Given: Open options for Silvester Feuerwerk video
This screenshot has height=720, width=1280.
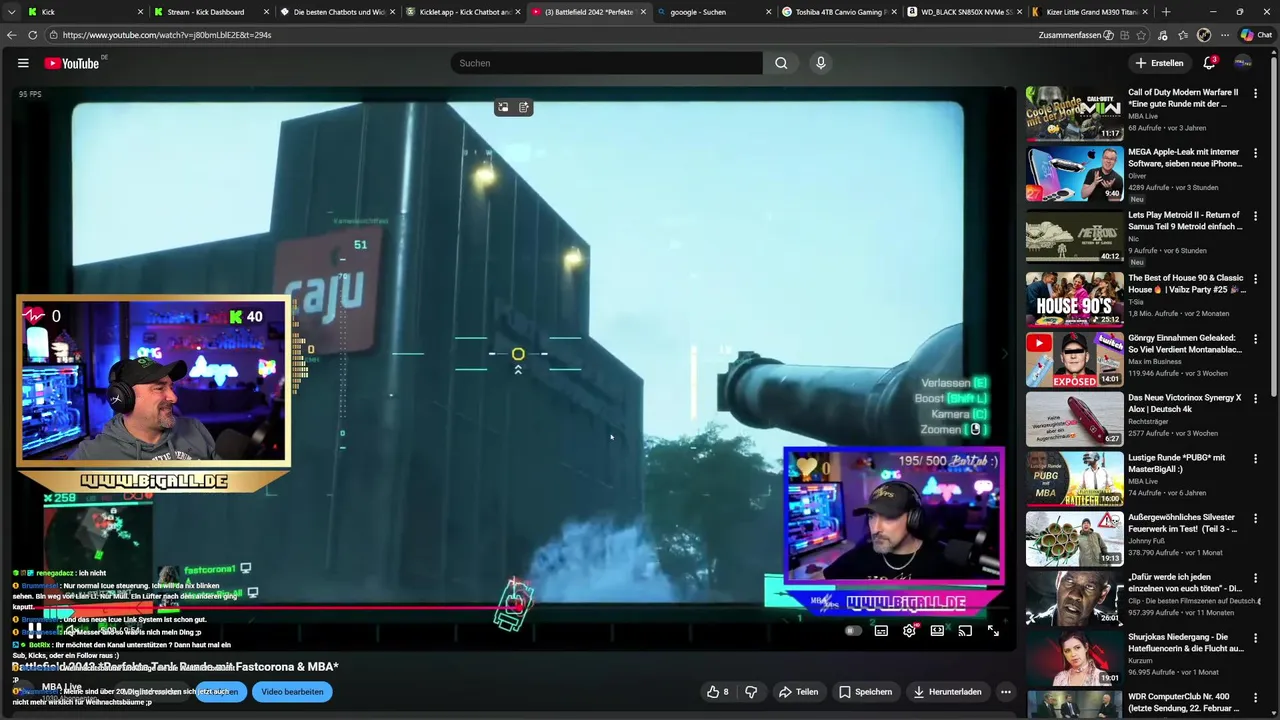Looking at the screenshot, I should [x=1256, y=519].
